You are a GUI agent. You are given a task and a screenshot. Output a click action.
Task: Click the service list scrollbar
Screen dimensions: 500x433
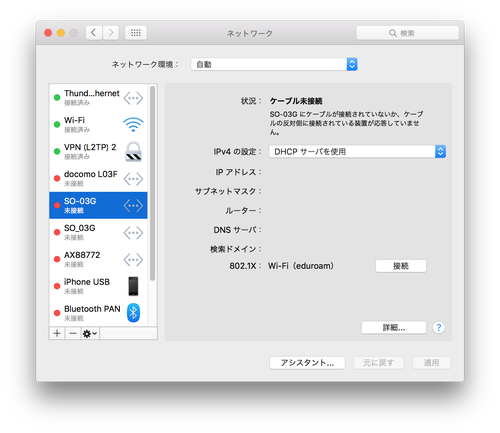[x=152, y=183]
